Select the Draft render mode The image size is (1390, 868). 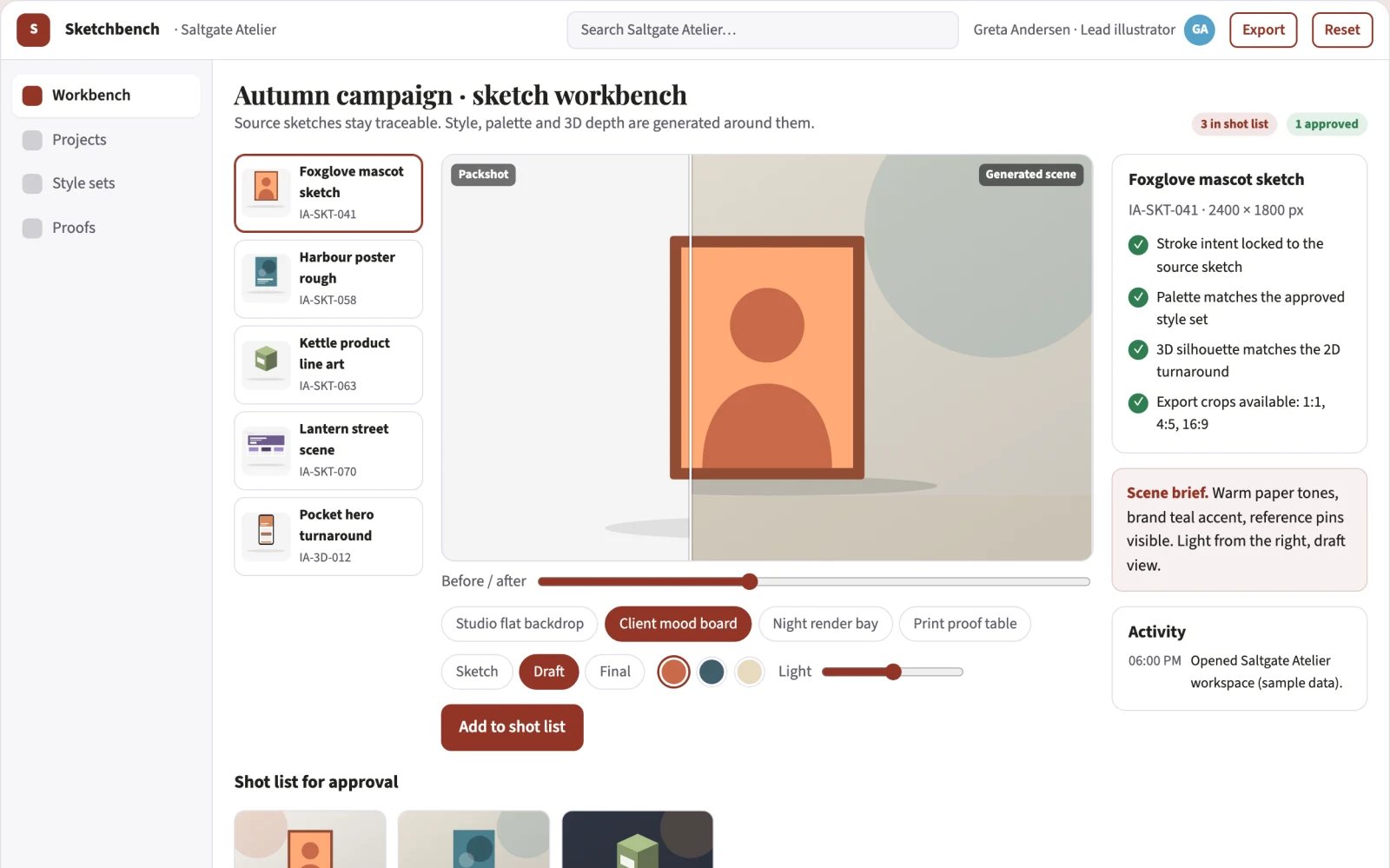click(549, 672)
